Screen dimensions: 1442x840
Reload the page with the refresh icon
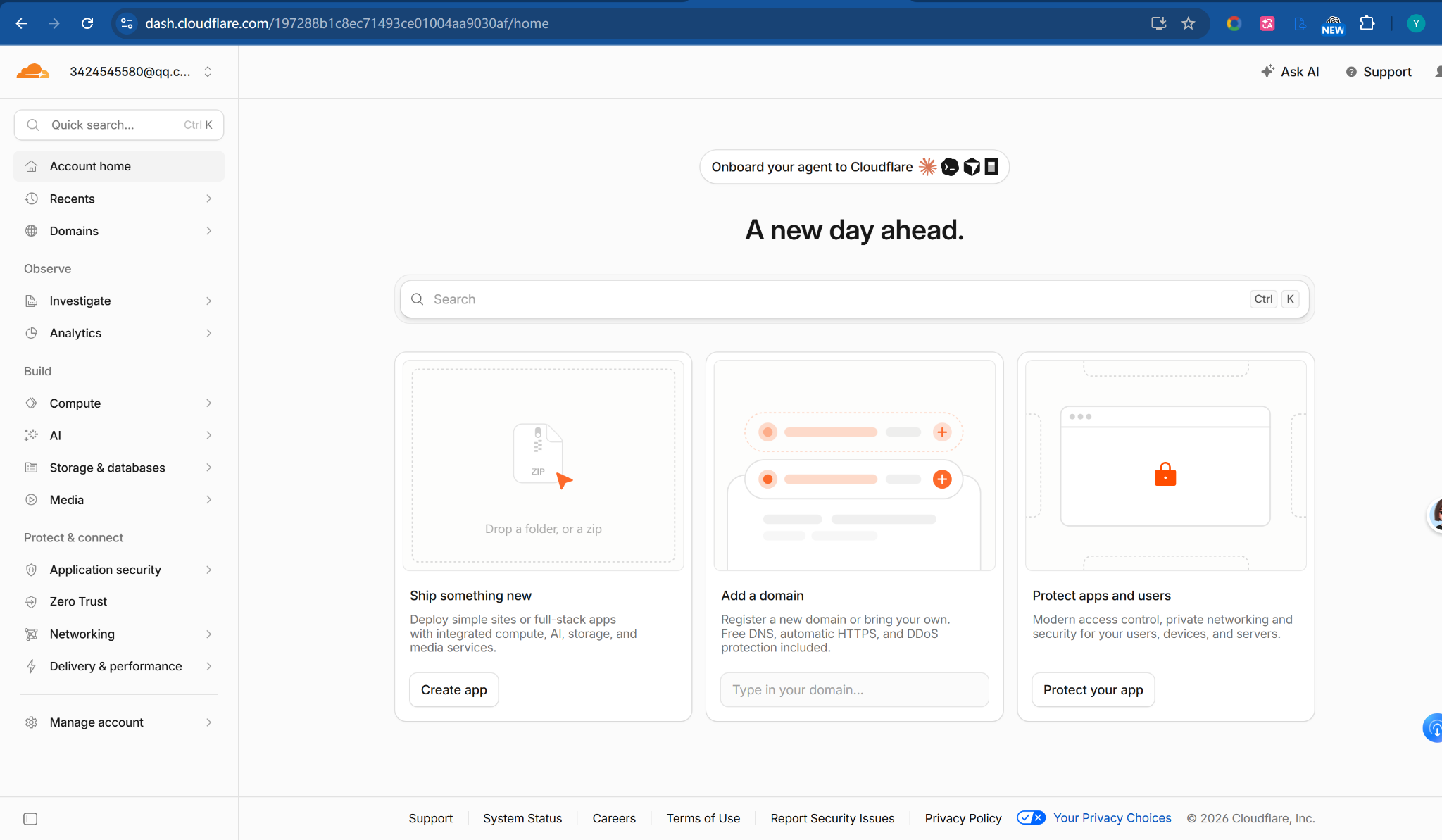click(87, 23)
